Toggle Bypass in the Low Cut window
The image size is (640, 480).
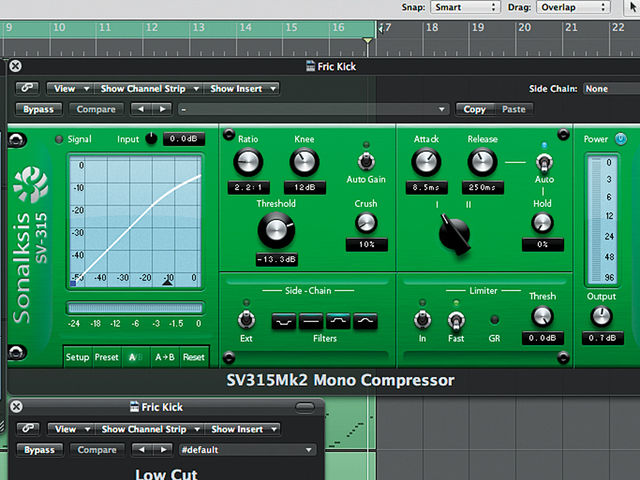point(39,450)
